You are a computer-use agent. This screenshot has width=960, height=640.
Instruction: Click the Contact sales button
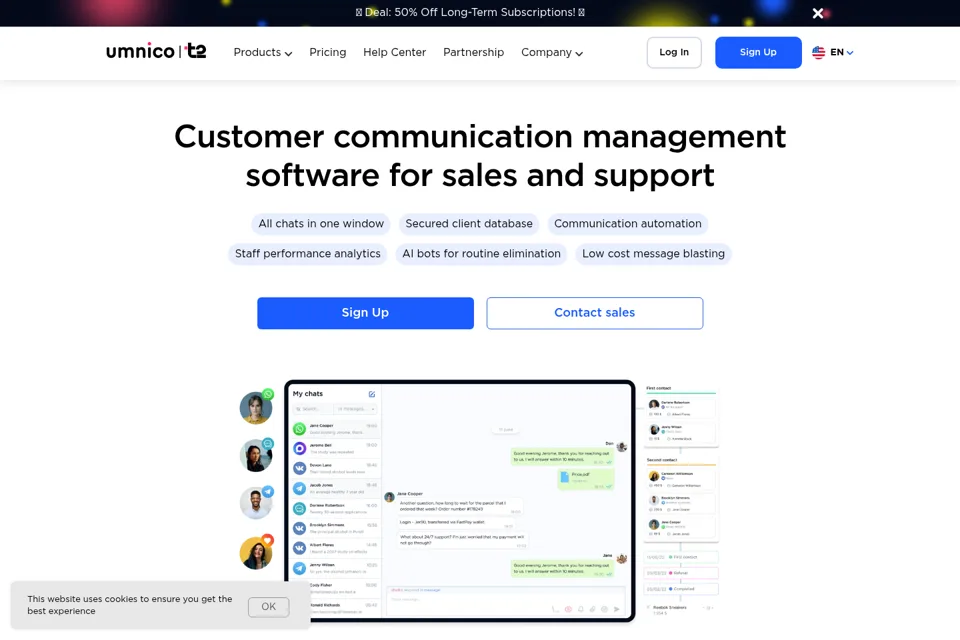(594, 313)
